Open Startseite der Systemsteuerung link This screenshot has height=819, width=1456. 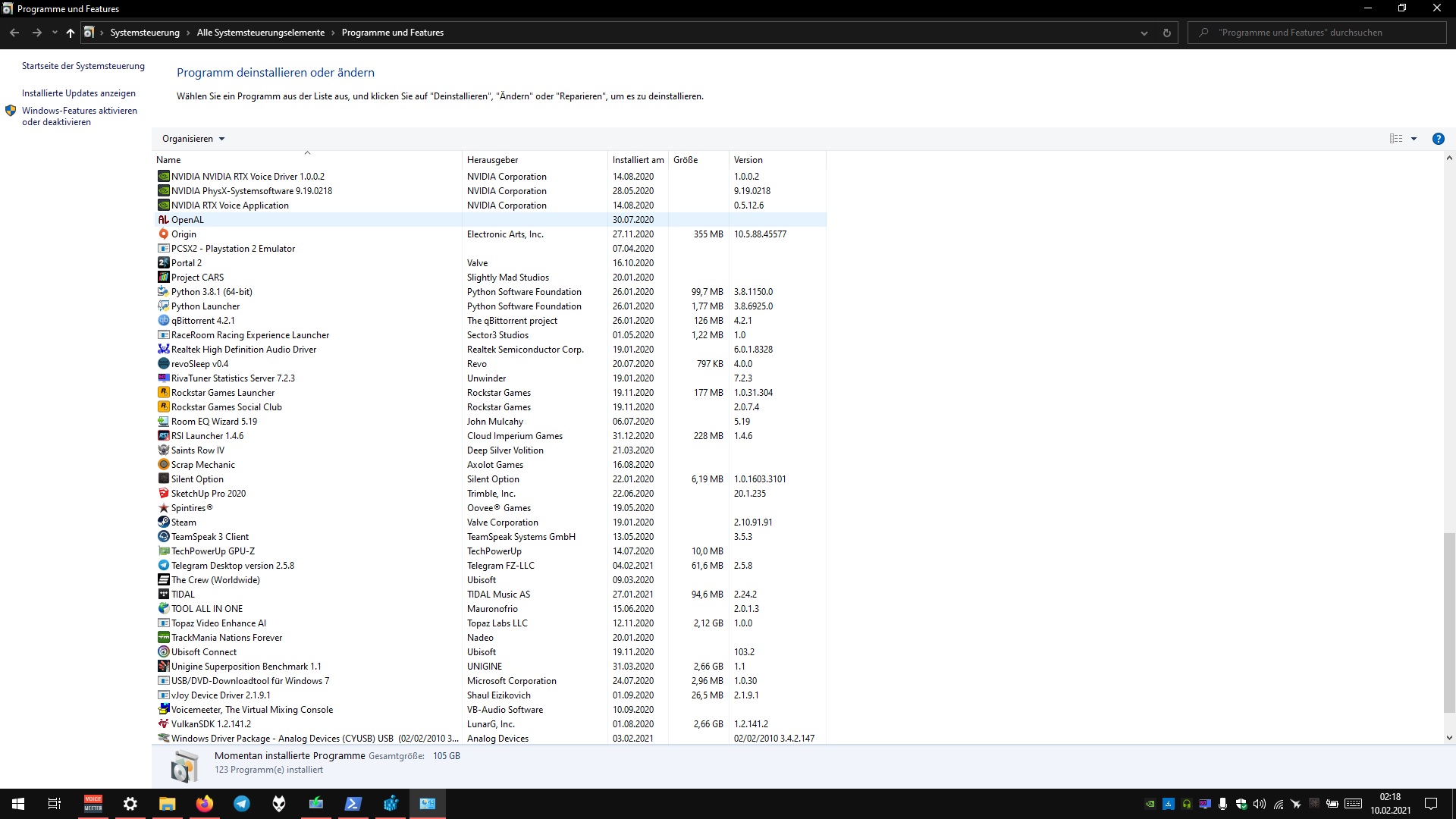point(83,66)
